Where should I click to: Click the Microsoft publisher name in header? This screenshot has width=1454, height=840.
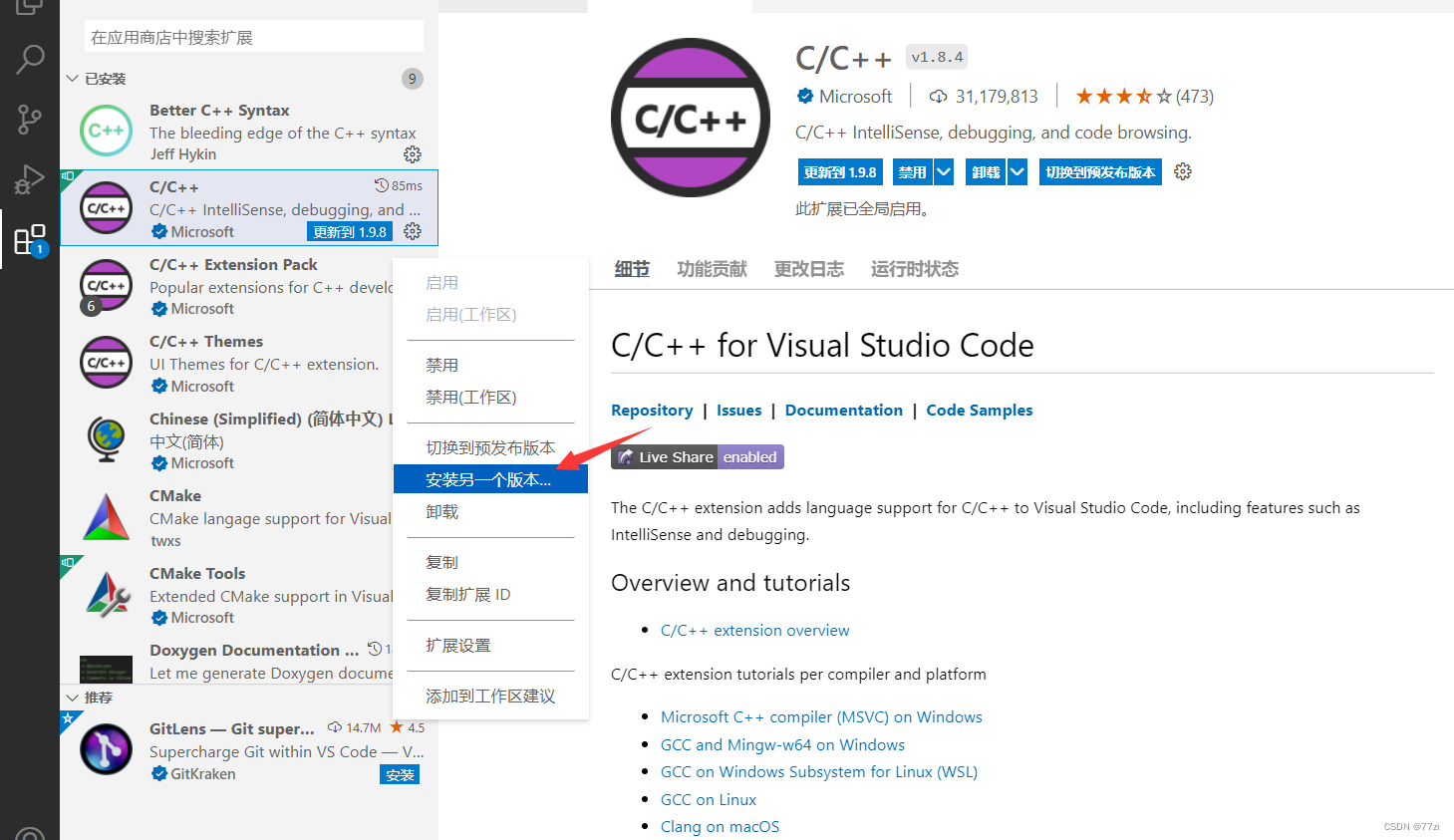[x=856, y=97]
